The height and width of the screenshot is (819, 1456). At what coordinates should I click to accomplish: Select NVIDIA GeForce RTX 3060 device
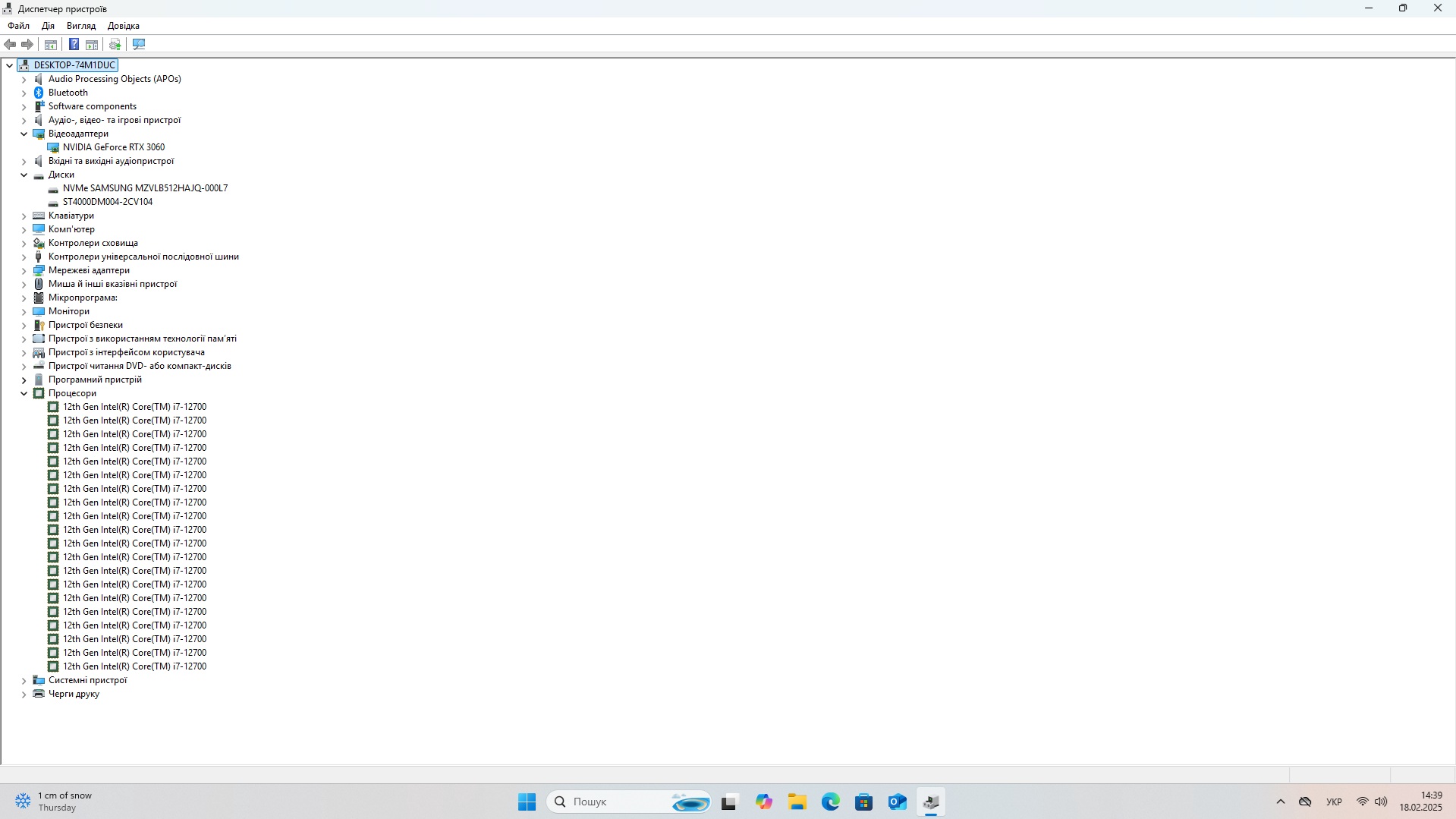coord(114,147)
